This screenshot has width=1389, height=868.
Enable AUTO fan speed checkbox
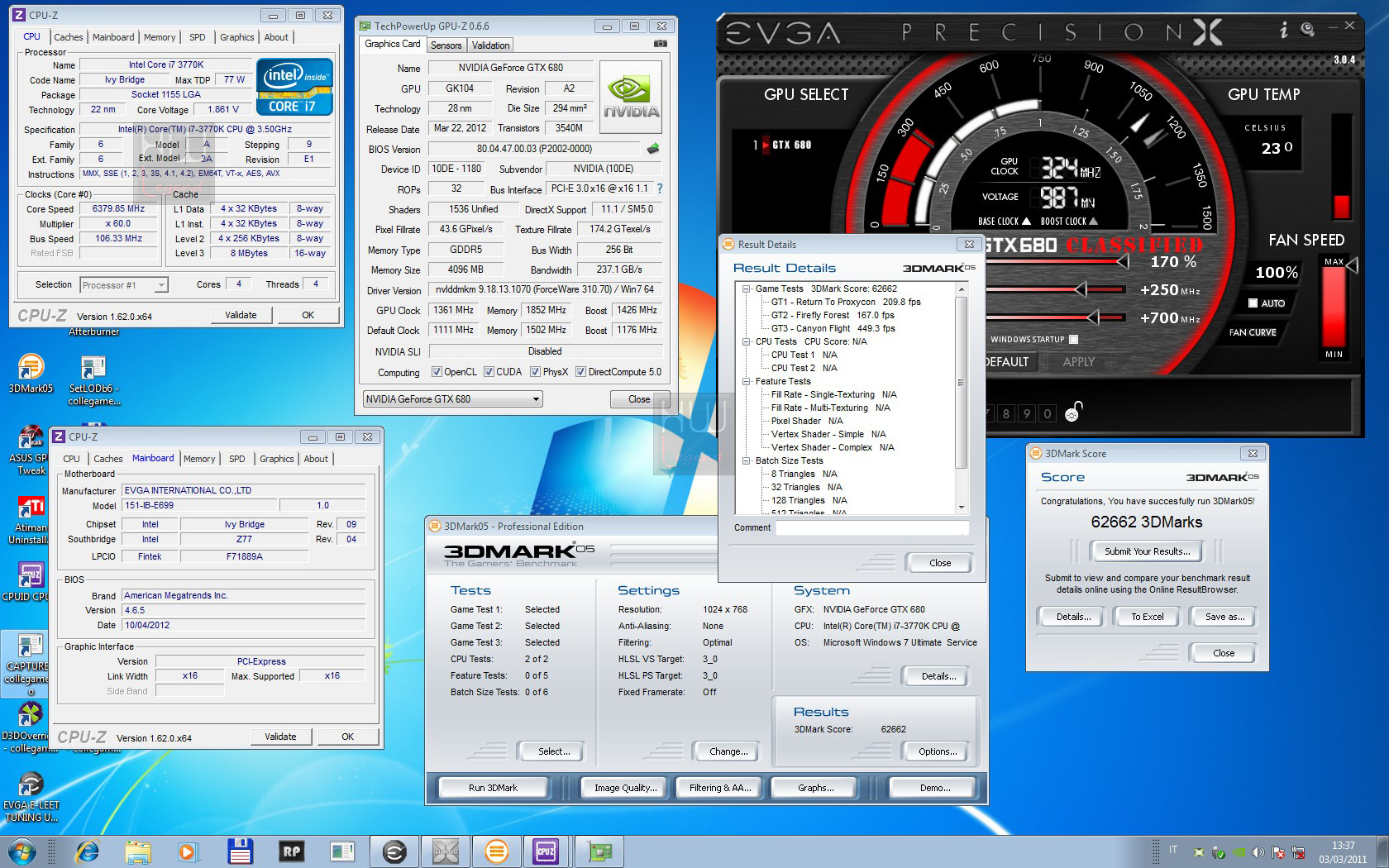pyautogui.click(x=1253, y=303)
